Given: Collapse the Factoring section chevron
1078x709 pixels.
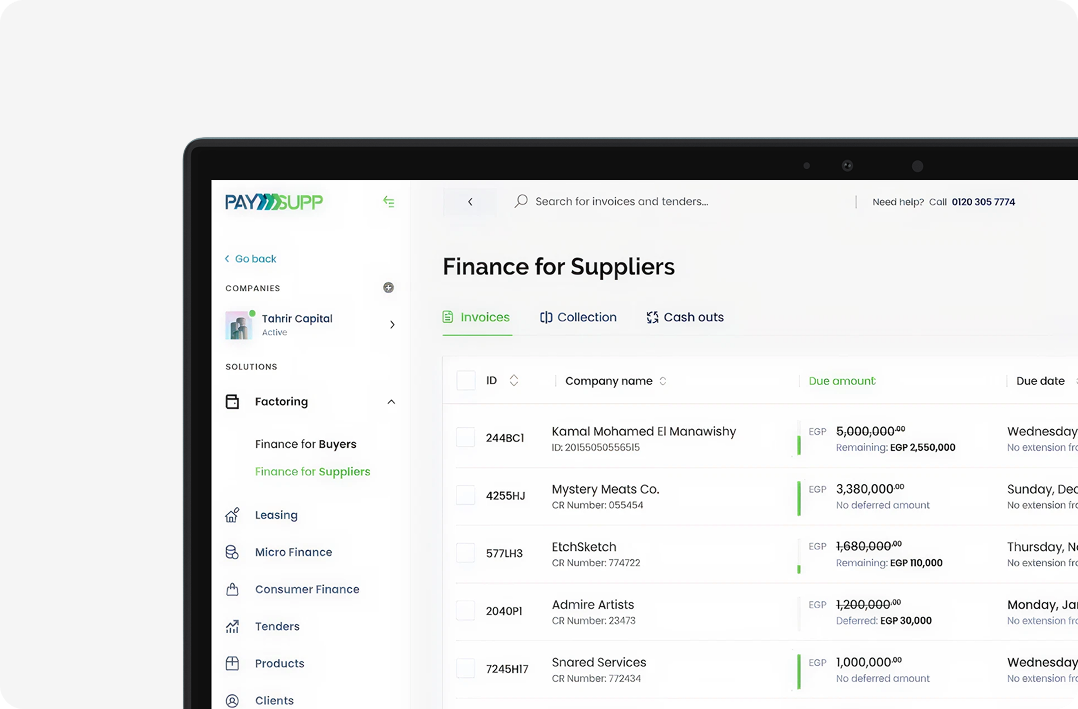Looking at the screenshot, I should point(391,402).
